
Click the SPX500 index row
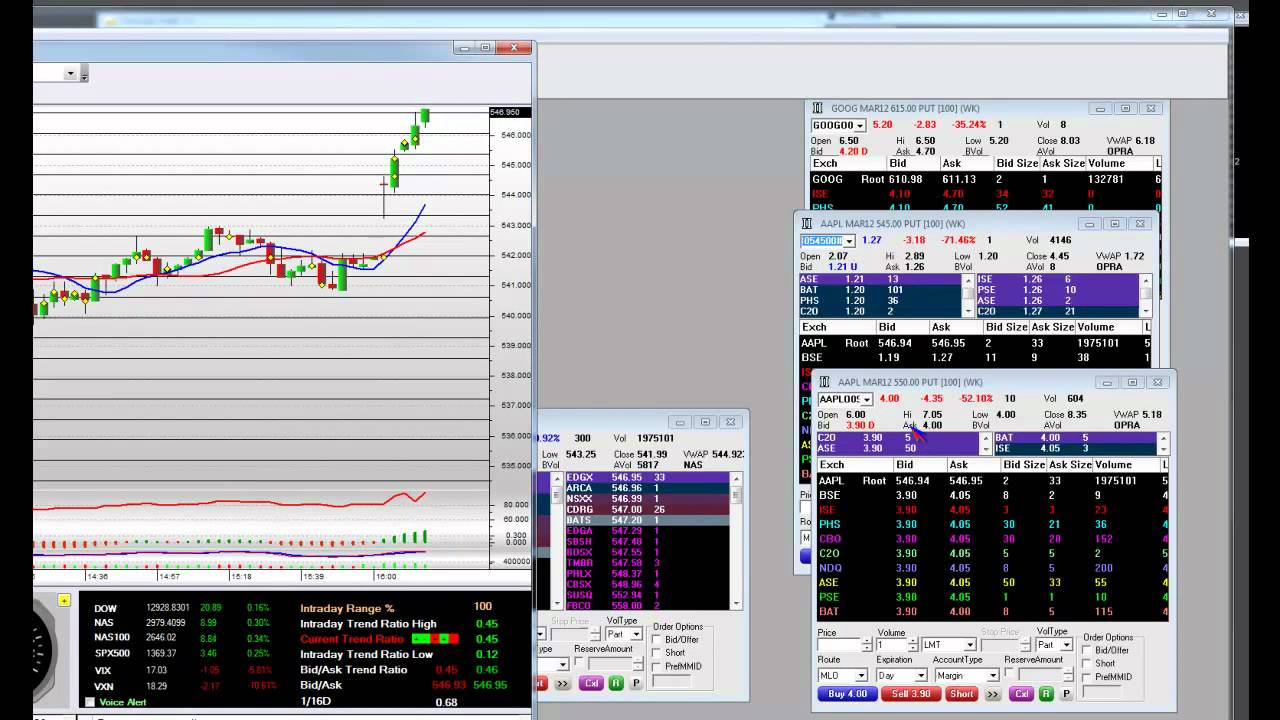[x=183, y=653]
